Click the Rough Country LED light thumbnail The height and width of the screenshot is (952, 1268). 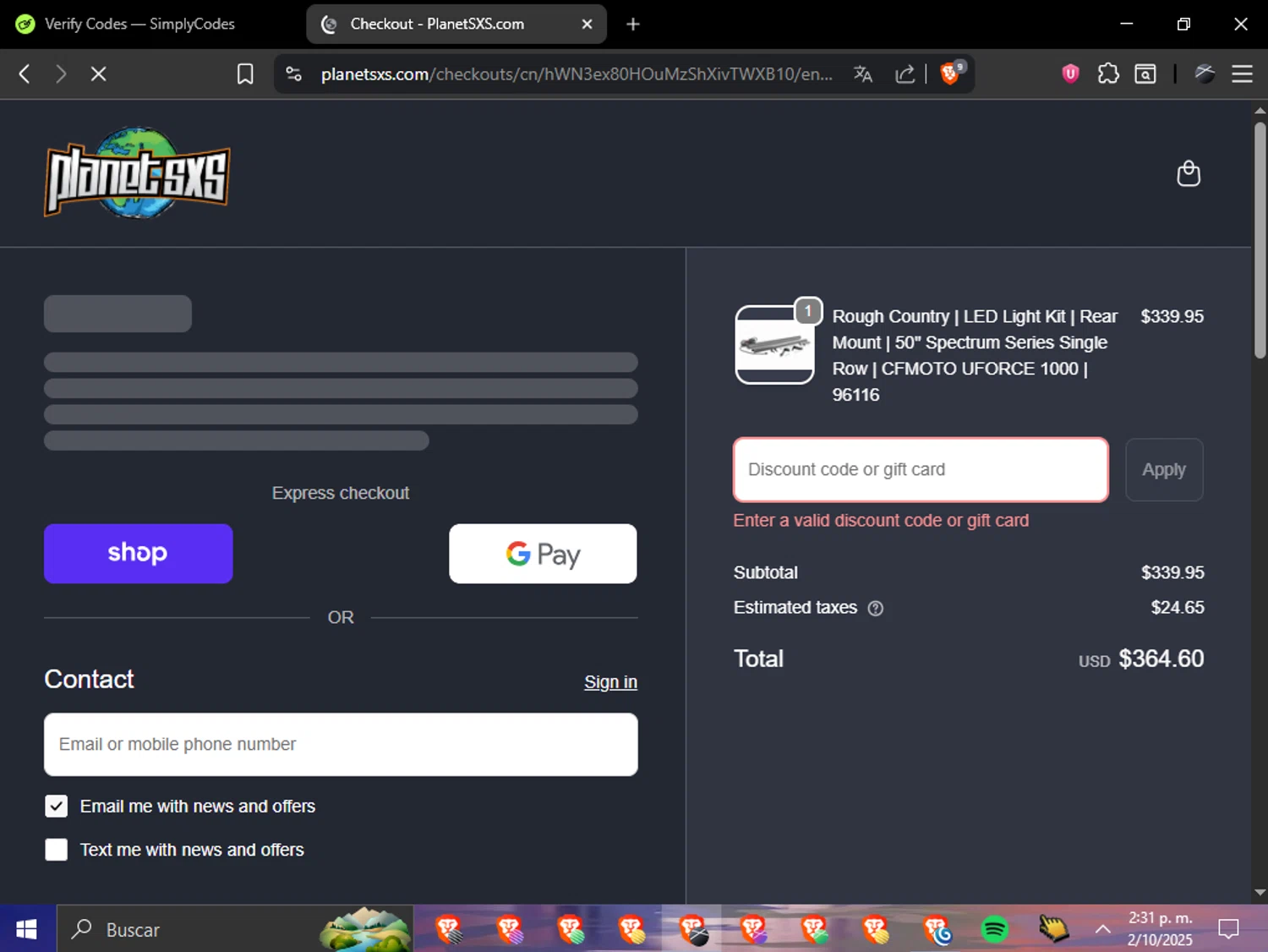[775, 345]
